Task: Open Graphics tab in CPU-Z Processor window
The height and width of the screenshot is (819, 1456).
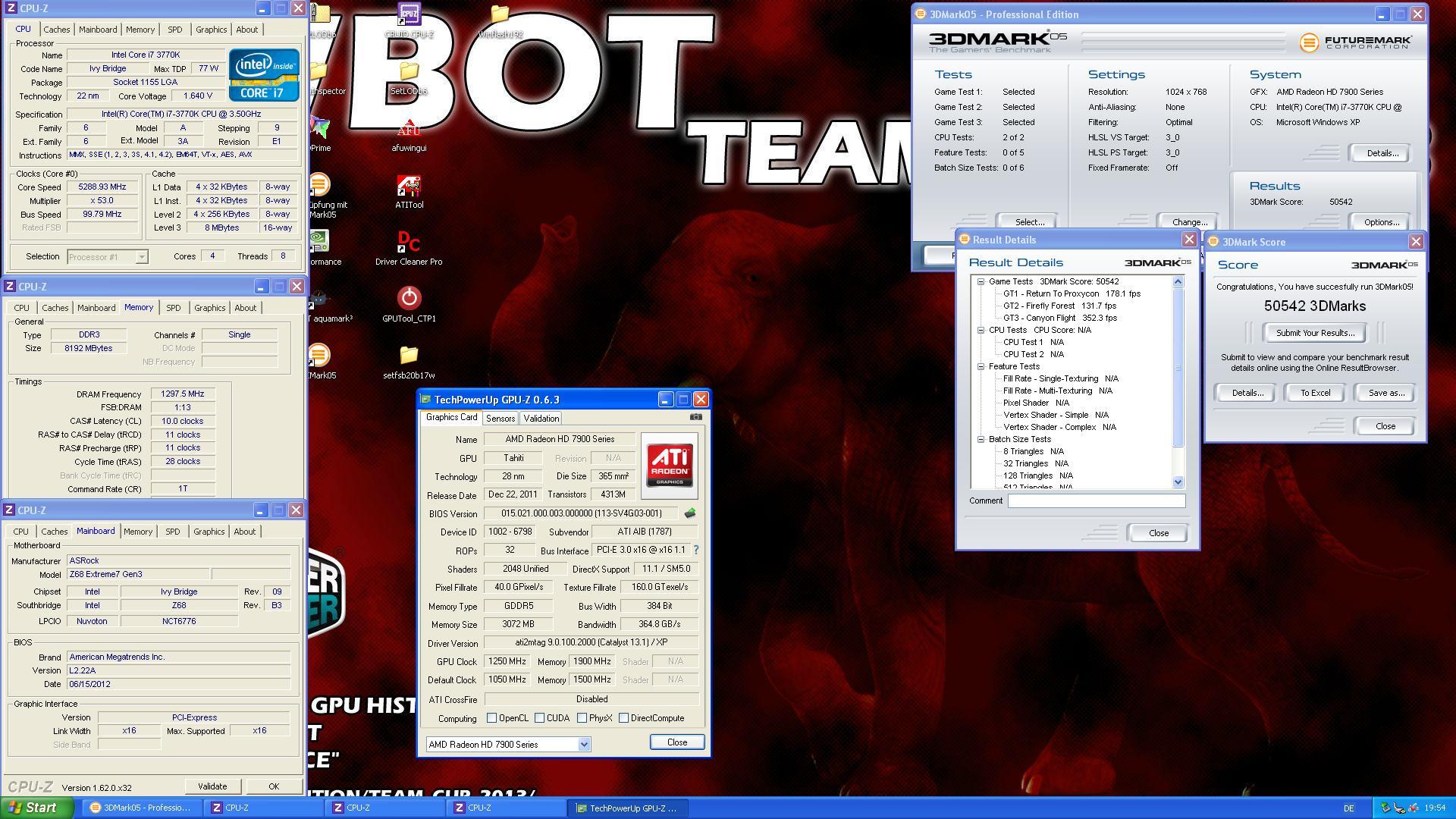Action: (x=211, y=30)
